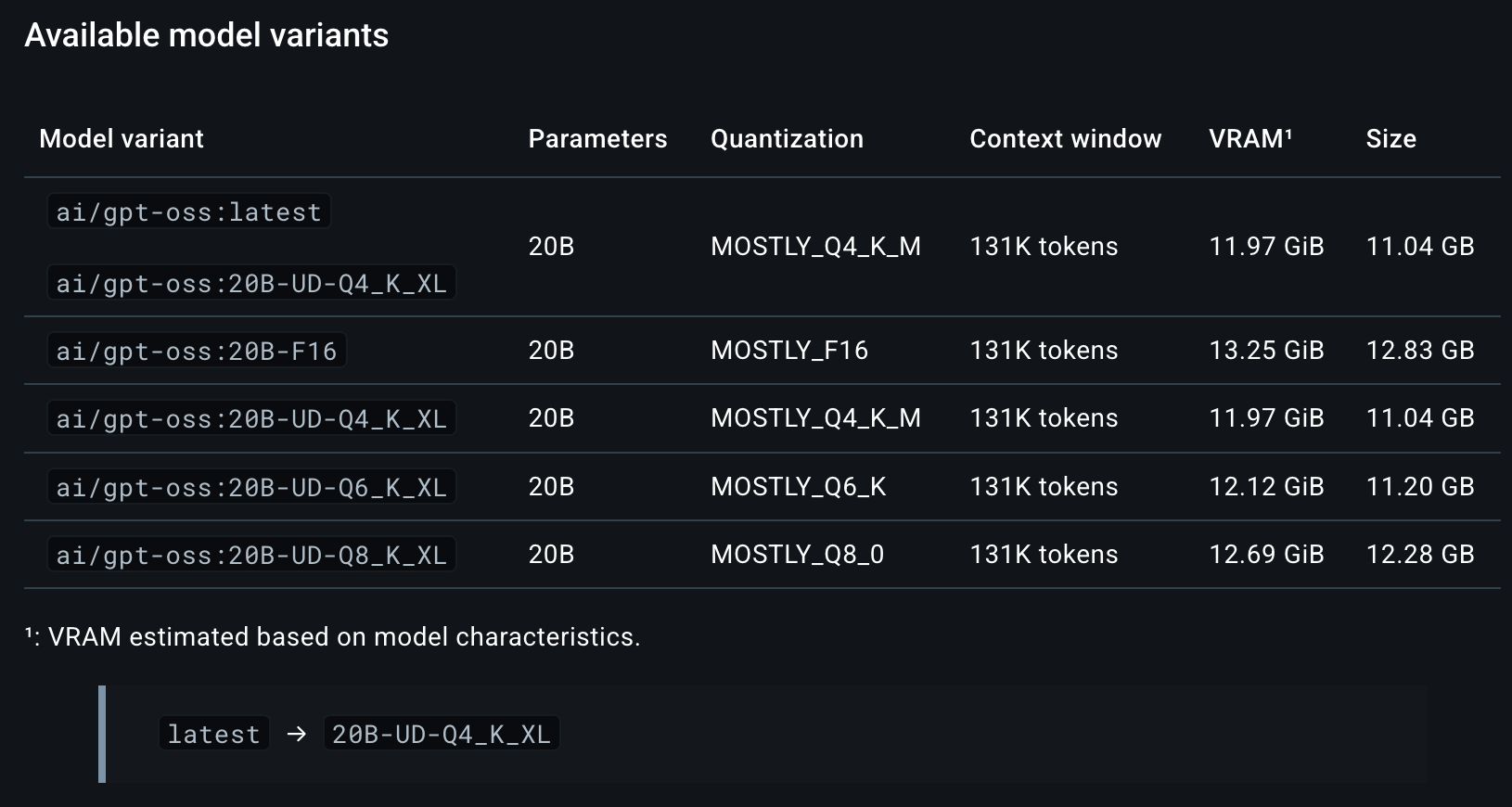
Task: Click the 20B-UD-Q4_K_XL tag in the note
Action: (x=442, y=734)
